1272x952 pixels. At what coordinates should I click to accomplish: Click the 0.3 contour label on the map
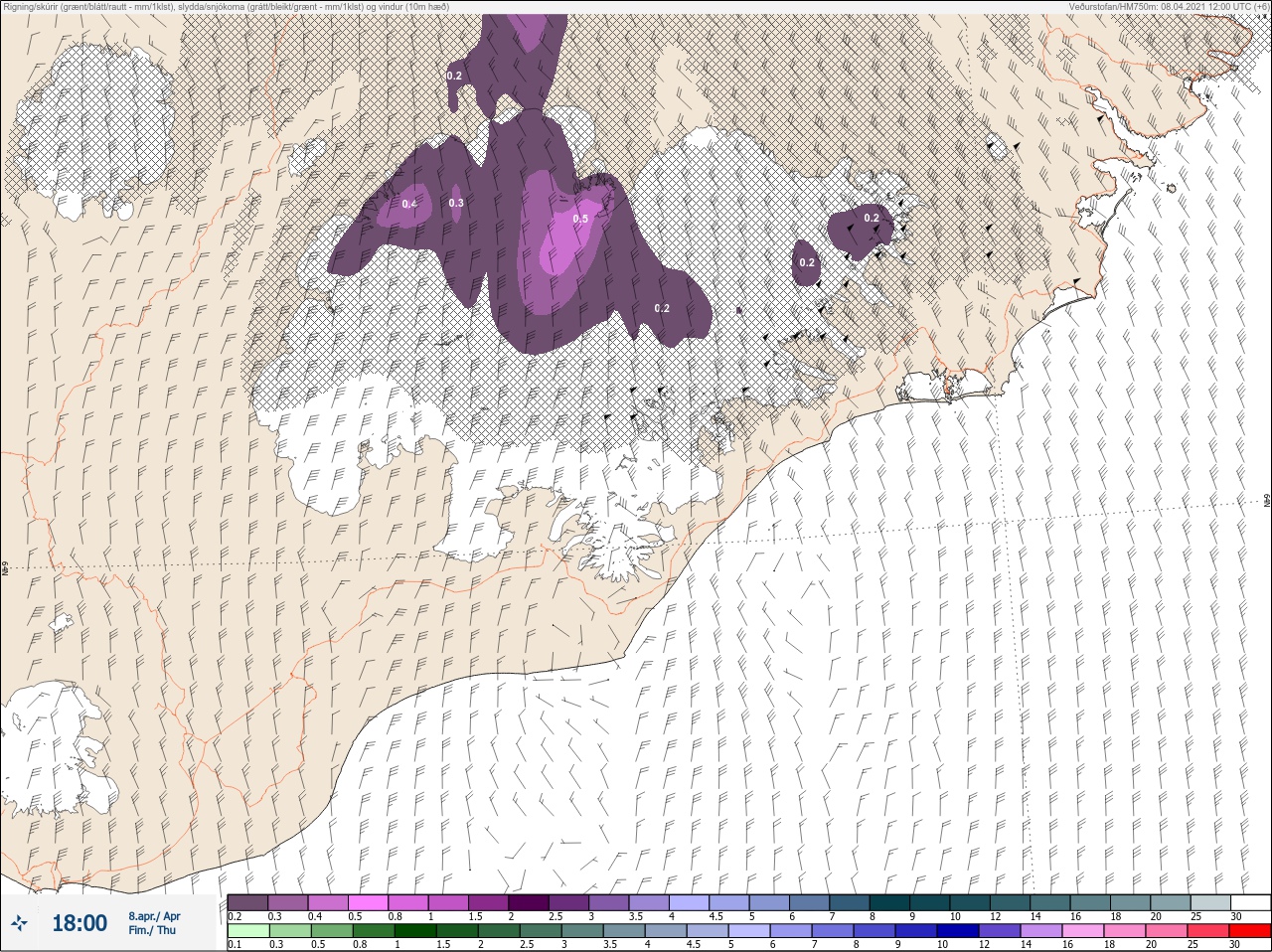point(456,203)
